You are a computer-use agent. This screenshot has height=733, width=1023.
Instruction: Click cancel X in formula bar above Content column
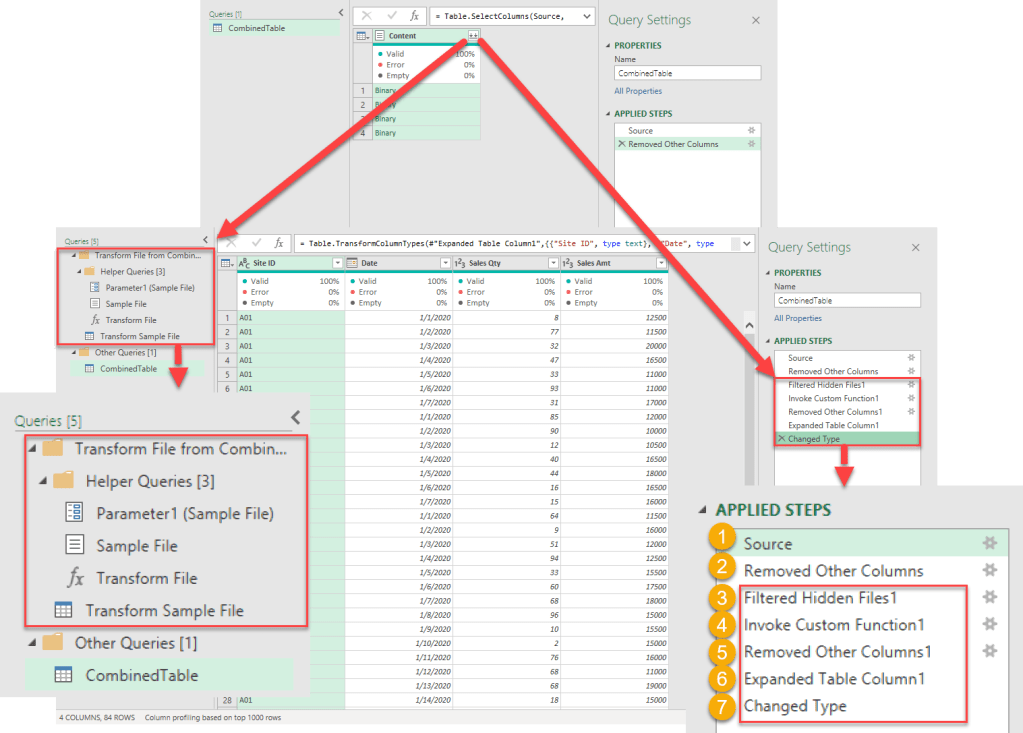pos(366,17)
